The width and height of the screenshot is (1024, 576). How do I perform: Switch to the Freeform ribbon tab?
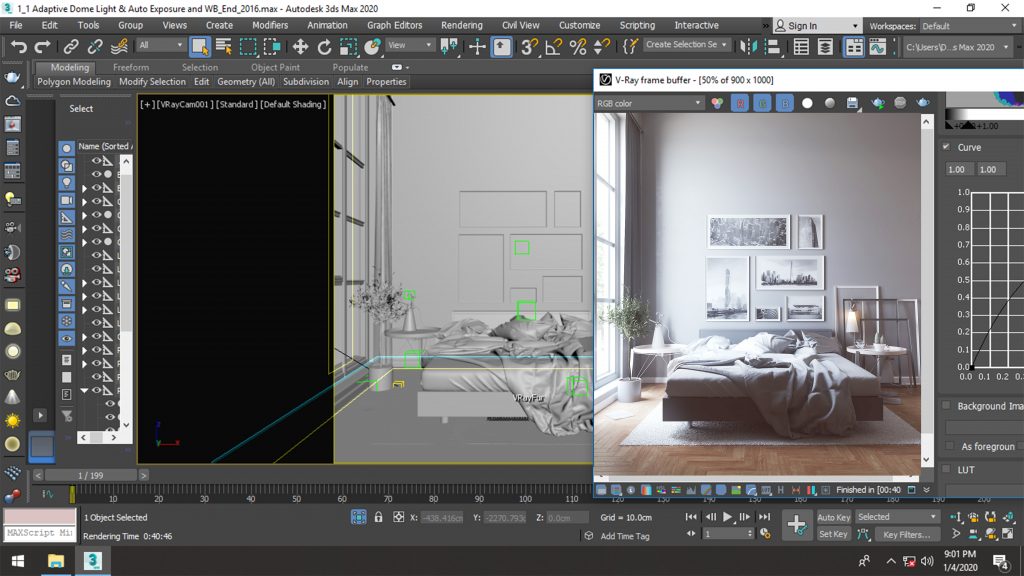(x=131, y=67)
